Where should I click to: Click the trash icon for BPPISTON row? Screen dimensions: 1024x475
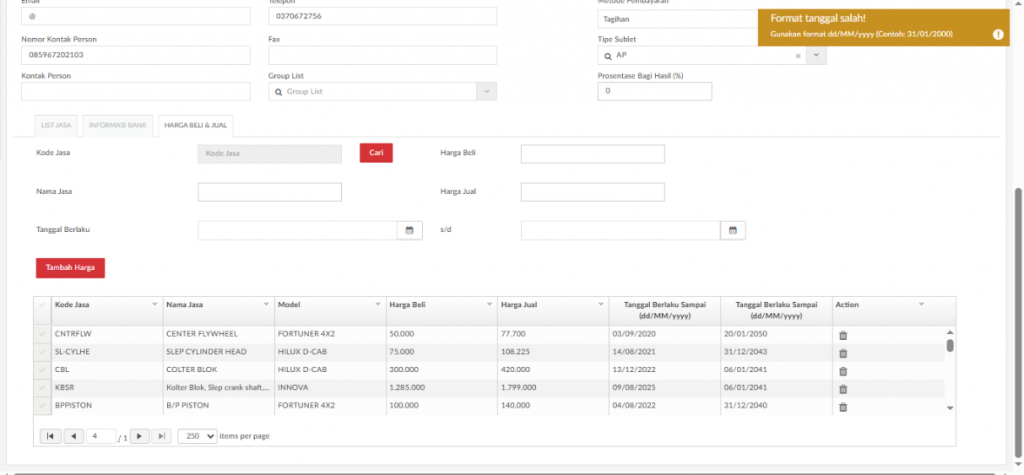tap(842, 407)
